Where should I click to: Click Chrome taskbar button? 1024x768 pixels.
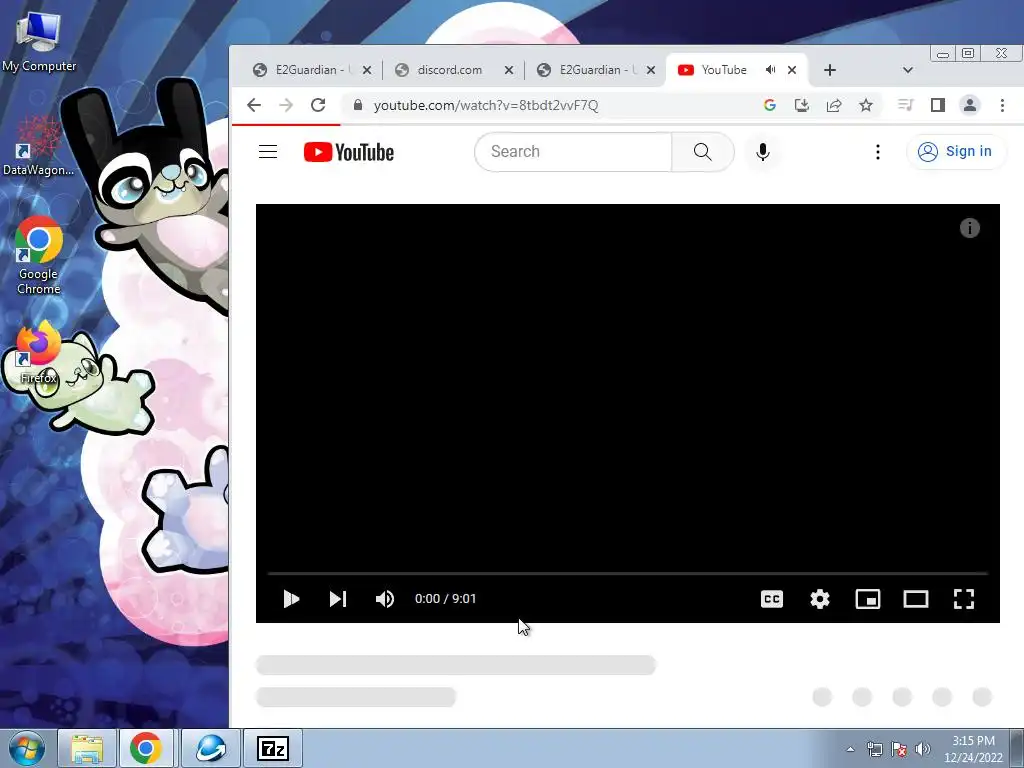click(x=146, y=748)
